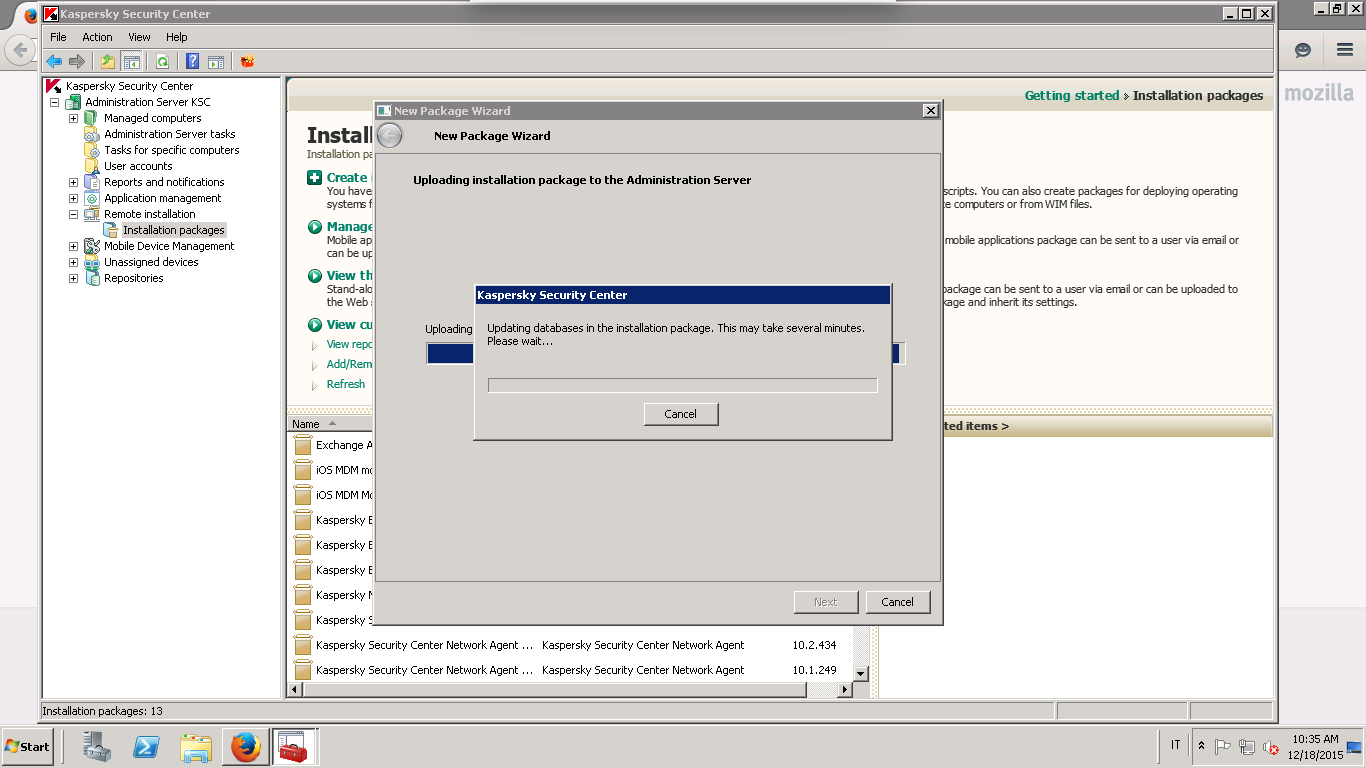1366x768 pixels.
Task: Open File Explorer from the taskbar
Action: [x=196, y=747]
